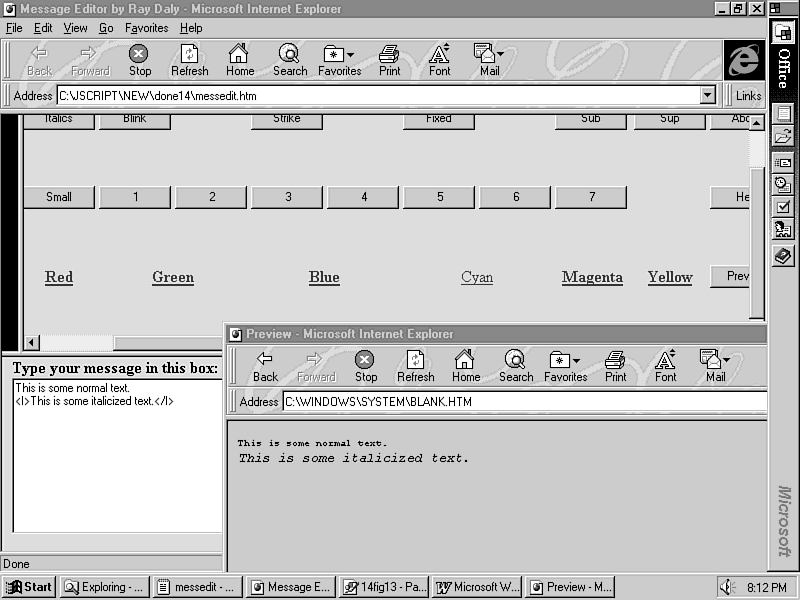
Task: Click inside the message text box
Action: pyautogui.click(x=118, y=456)
